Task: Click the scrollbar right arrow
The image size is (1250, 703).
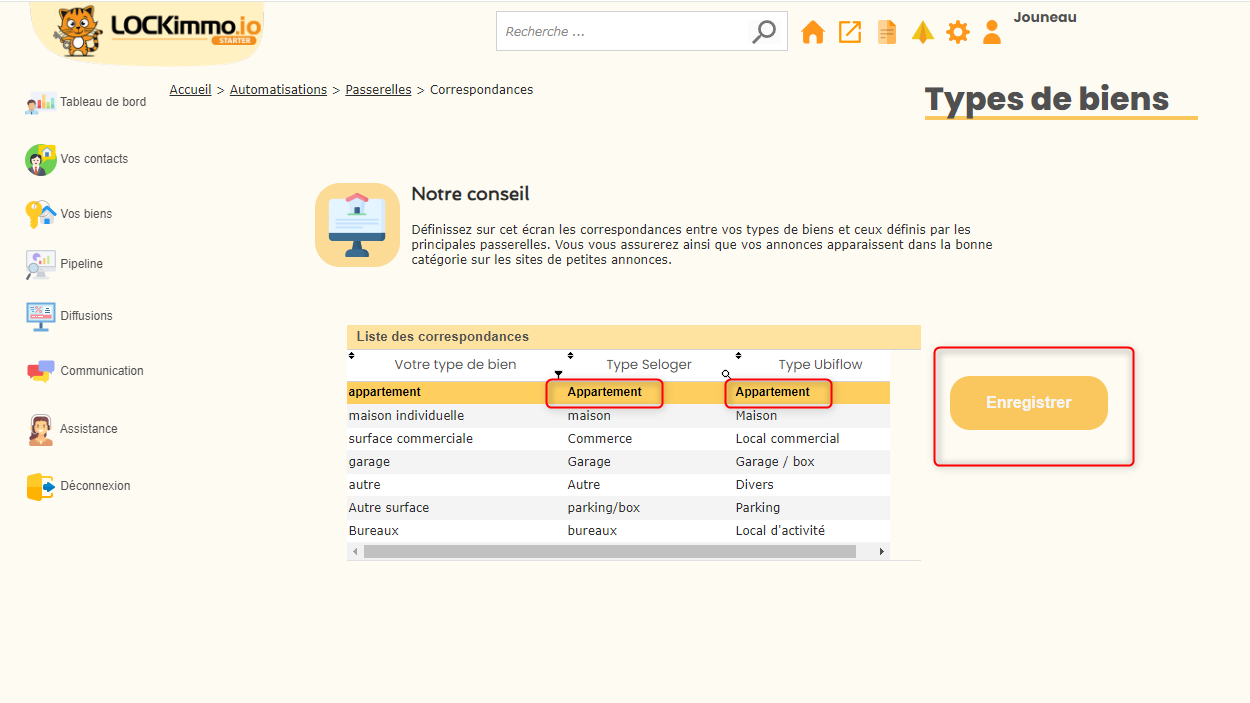Action: (x=881, y=552)
